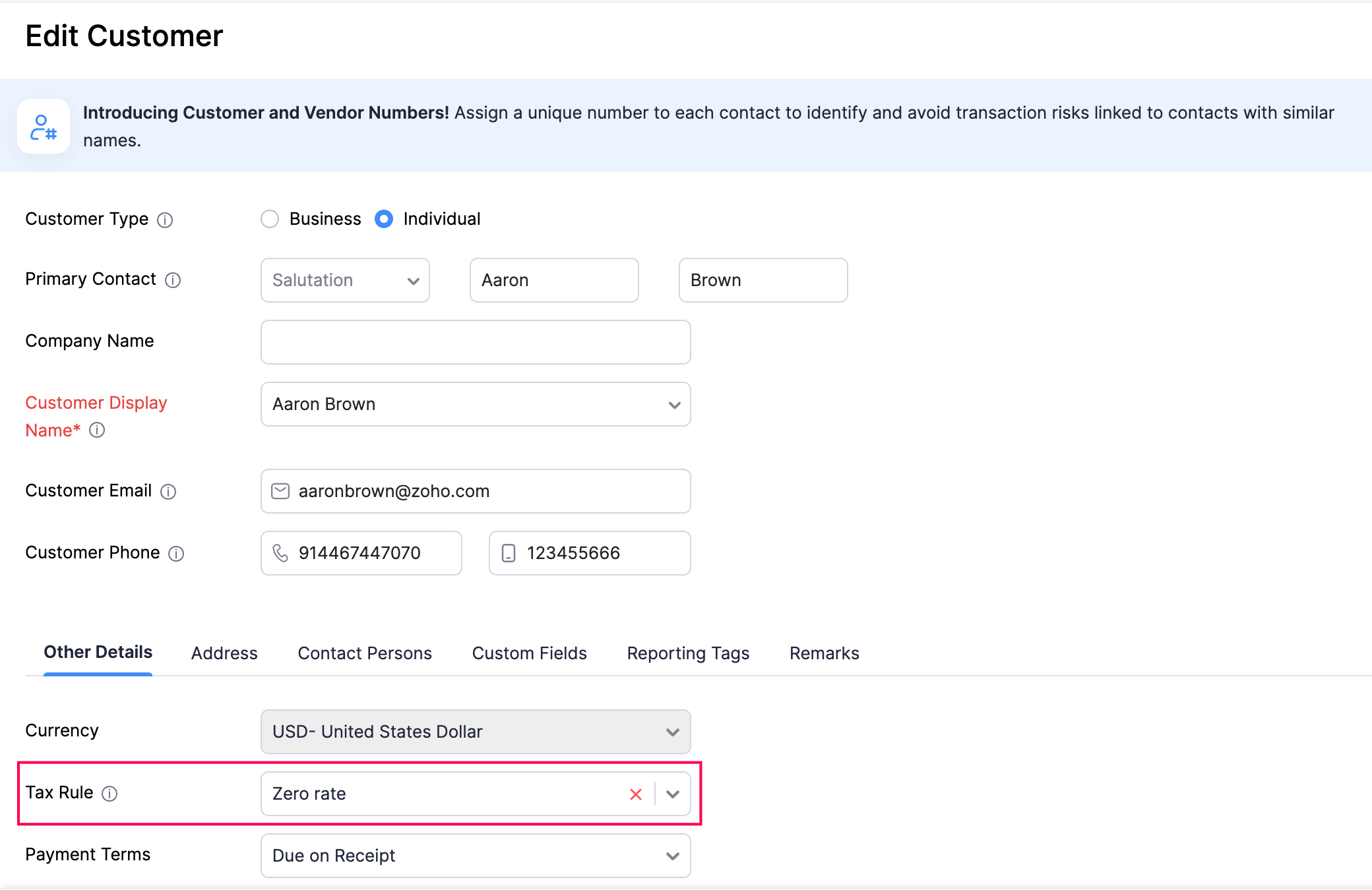
Task: Click the Customer Display Name info icon
Action: click(98, 431)
